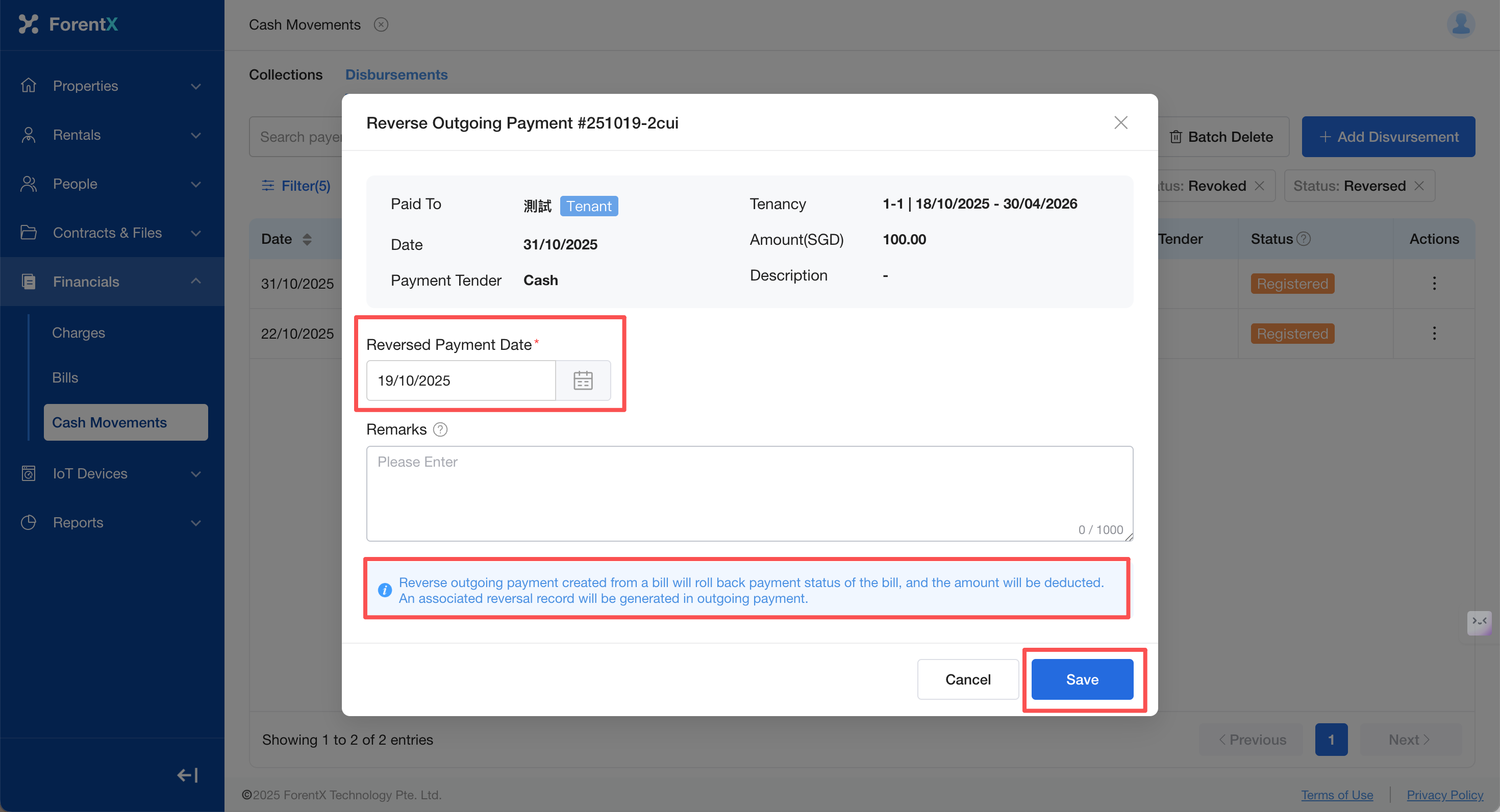Click the collapse sidebar arrow icon

[188, 775]
